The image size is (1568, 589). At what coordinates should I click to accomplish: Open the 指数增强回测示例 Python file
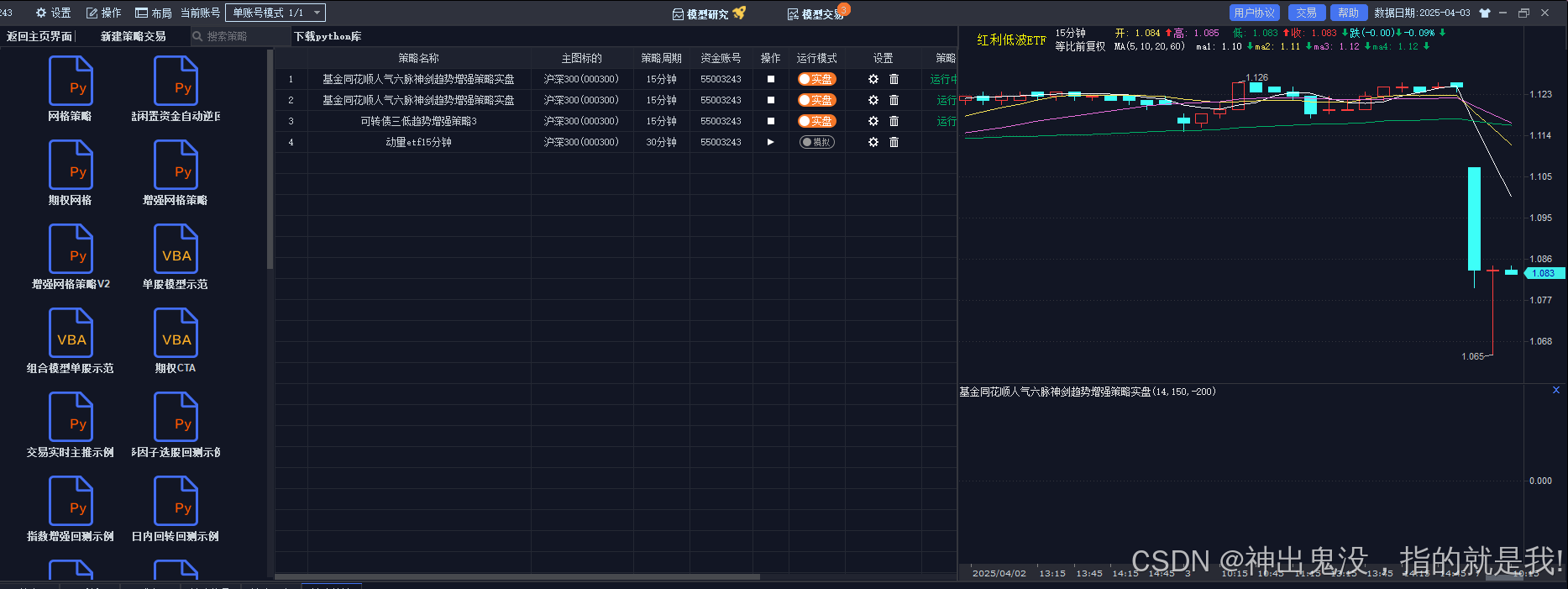coord(71,501)
